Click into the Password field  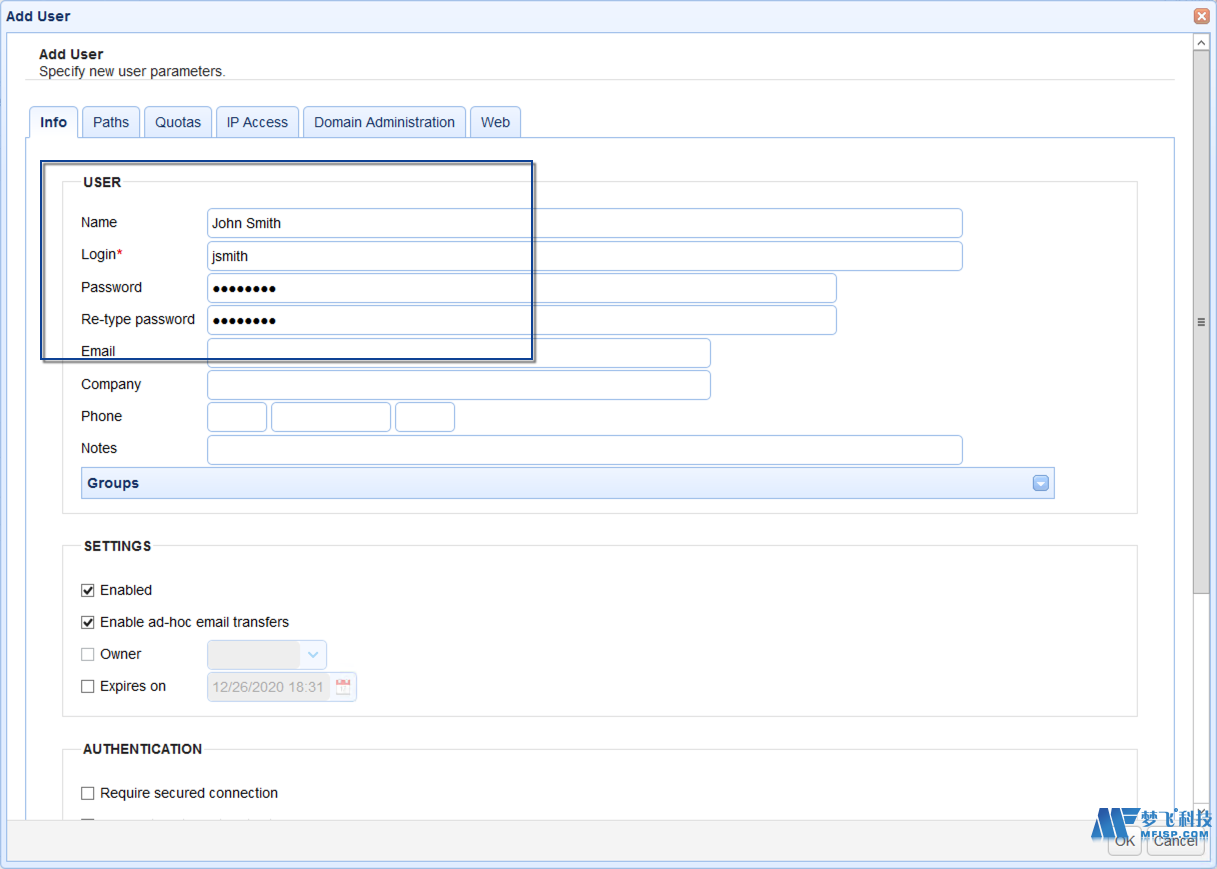pyautogui.click(x=522, y=288)
